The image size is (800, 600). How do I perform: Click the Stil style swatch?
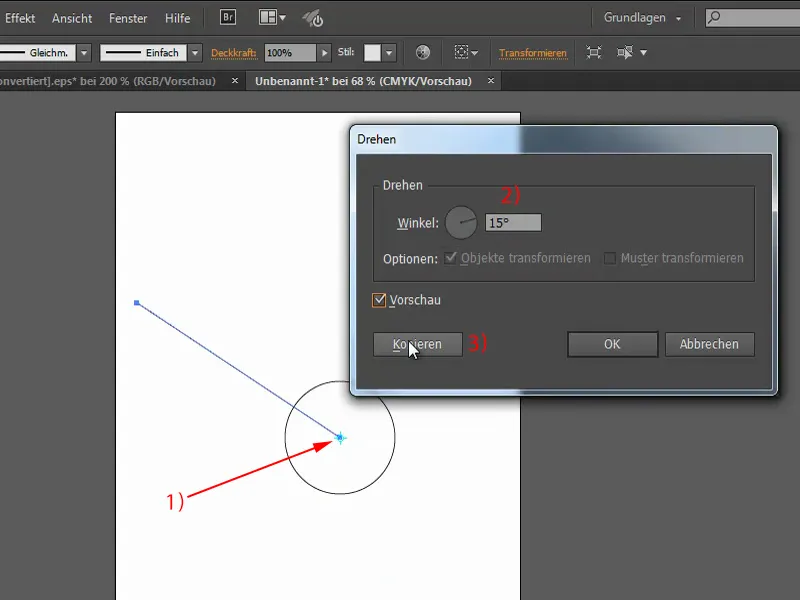coord(372,53)
